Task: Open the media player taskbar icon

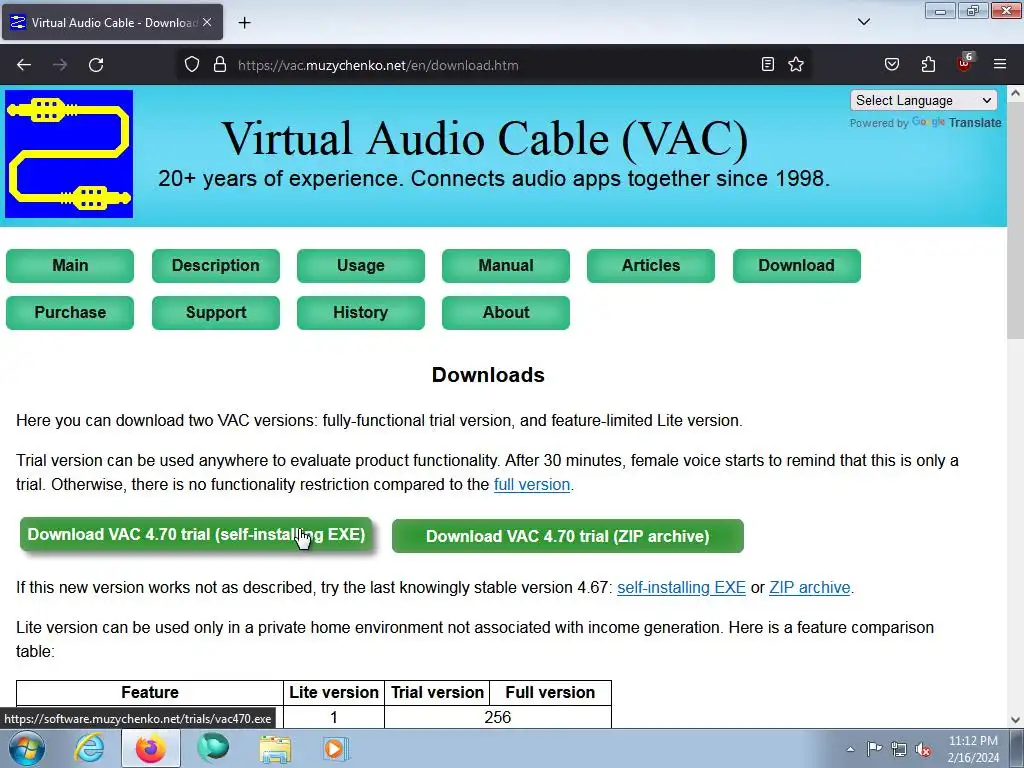Action: pos(336,748)
